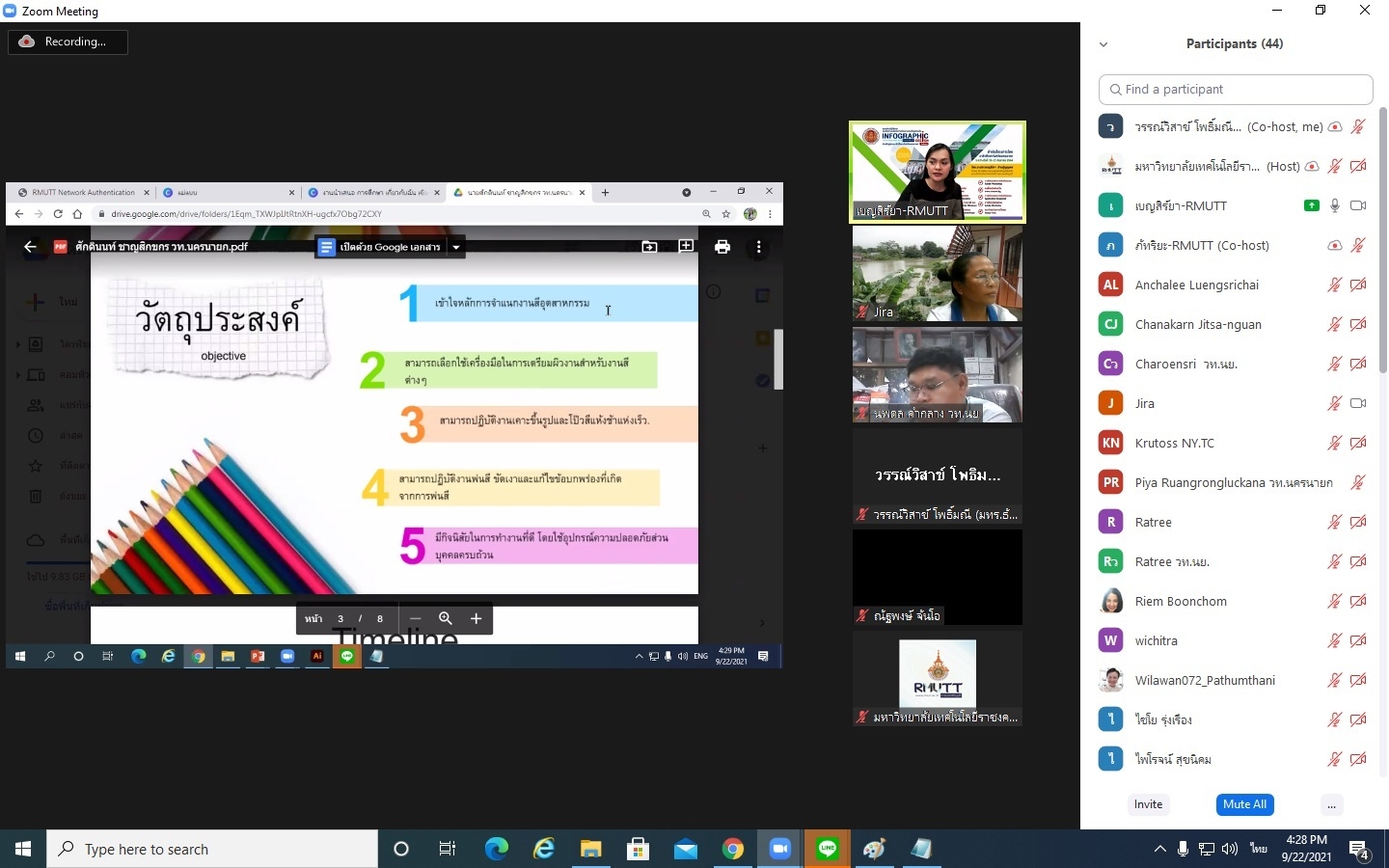This screenshot has height=868, width=1389.
Task: Click the 'Type here to search' taskbar box
Action: [212, 849]
